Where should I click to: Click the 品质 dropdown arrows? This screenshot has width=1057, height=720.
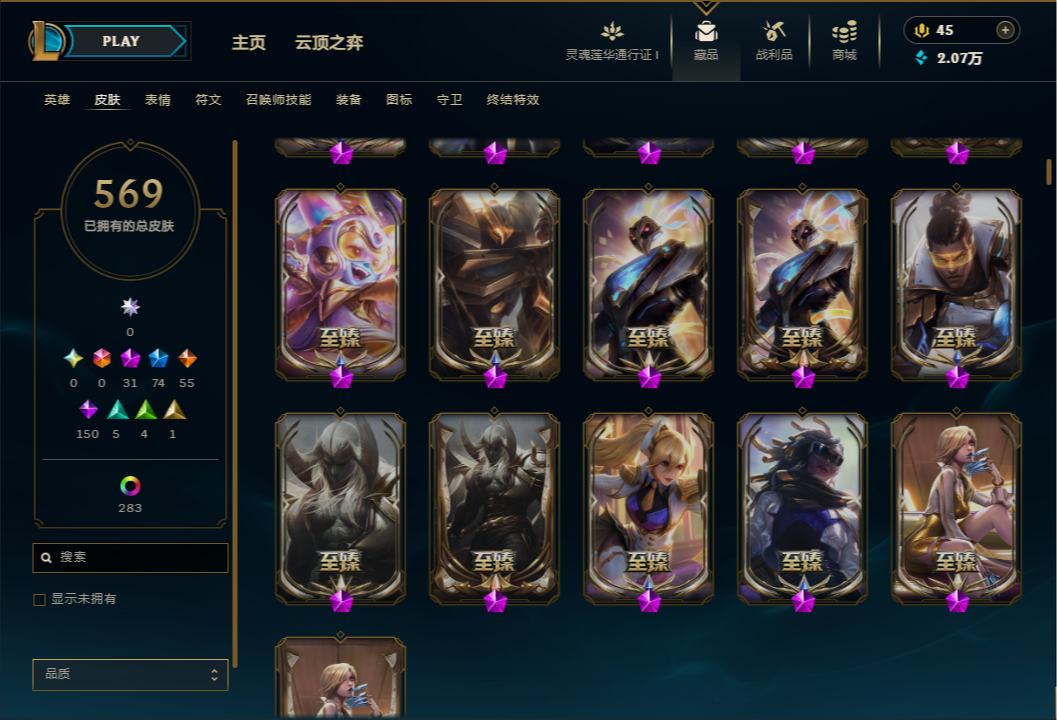pyautogui.click(x=214, y=675)
